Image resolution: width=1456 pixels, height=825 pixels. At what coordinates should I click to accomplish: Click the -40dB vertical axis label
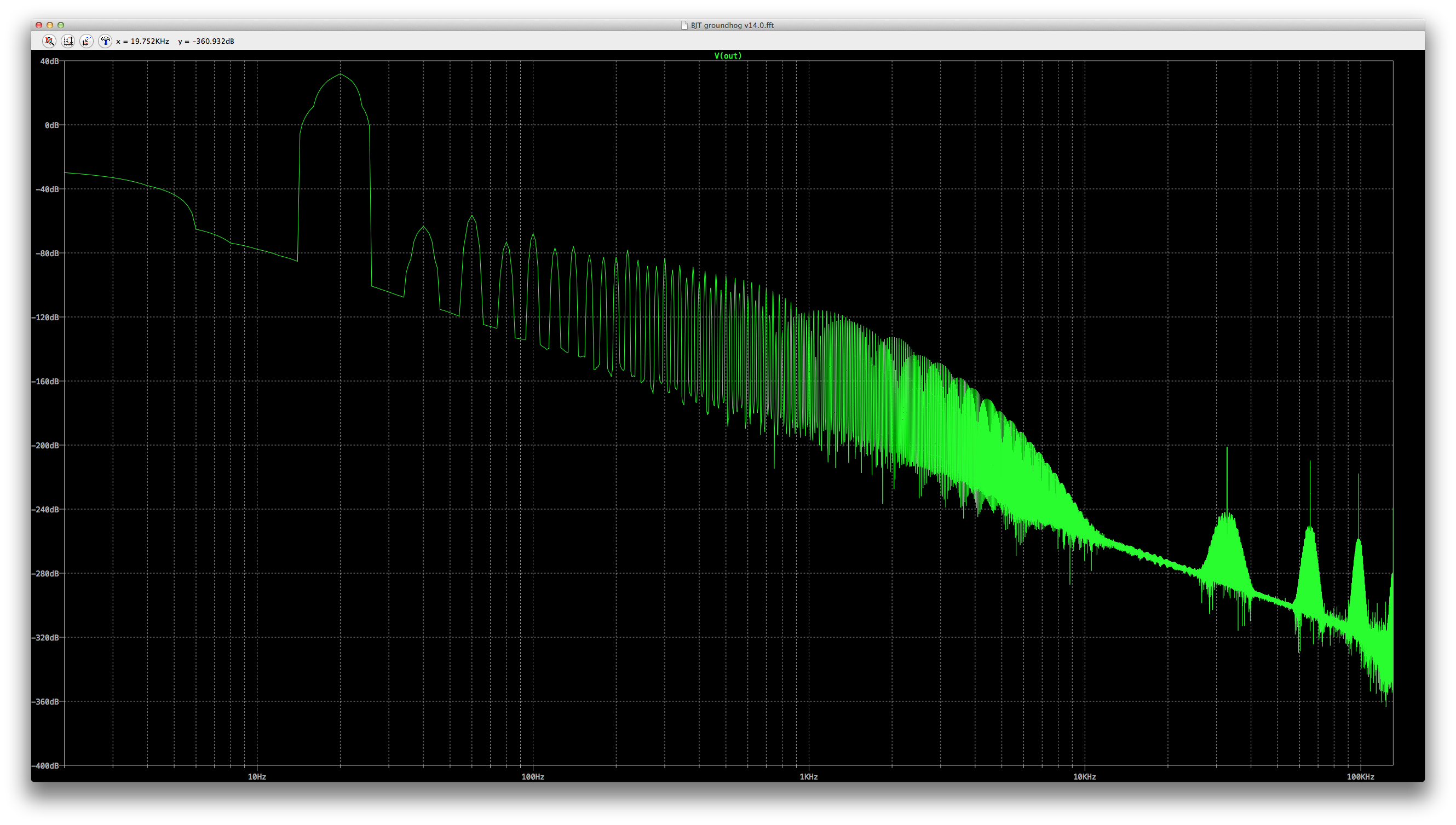pyautogui.click(x=47, y=189)
